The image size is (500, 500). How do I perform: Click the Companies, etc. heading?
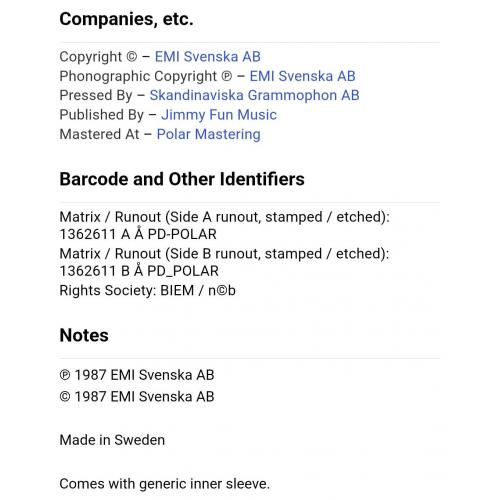tap(126, 19)
